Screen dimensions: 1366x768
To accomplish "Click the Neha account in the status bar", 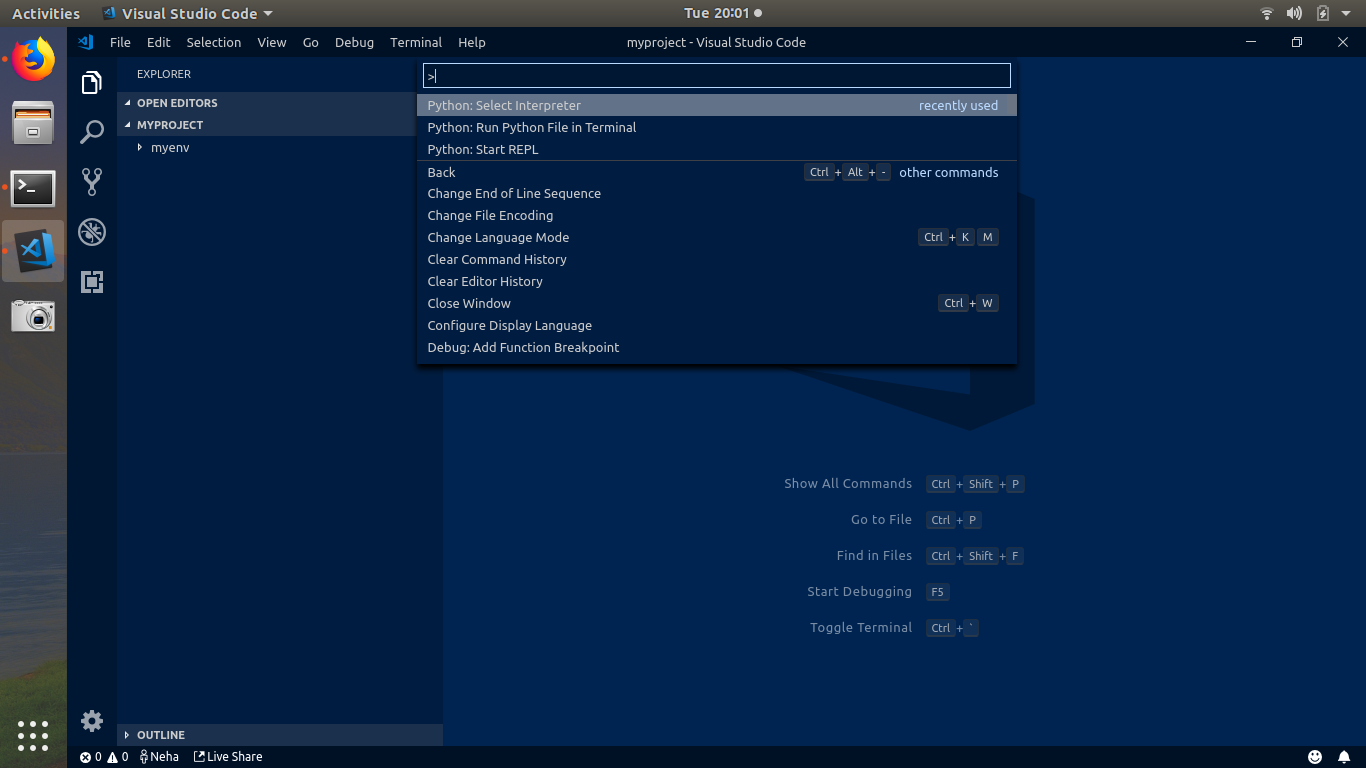I will pos(160,757).
